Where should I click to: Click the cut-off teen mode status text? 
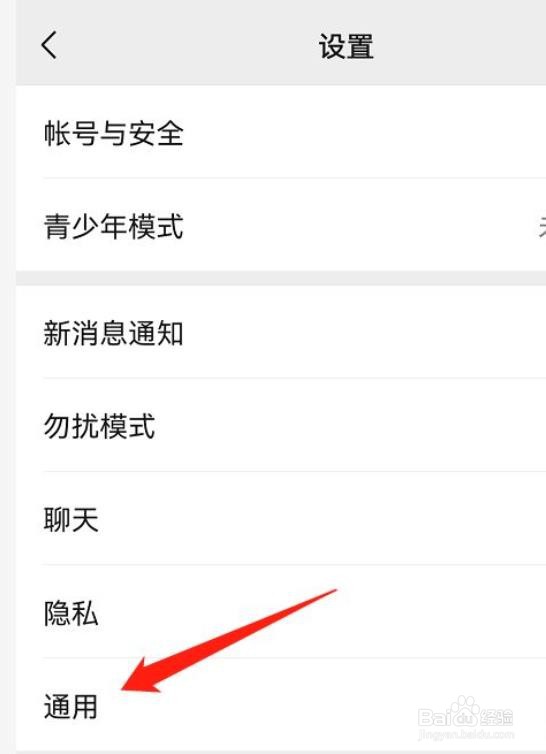point(542,226)
